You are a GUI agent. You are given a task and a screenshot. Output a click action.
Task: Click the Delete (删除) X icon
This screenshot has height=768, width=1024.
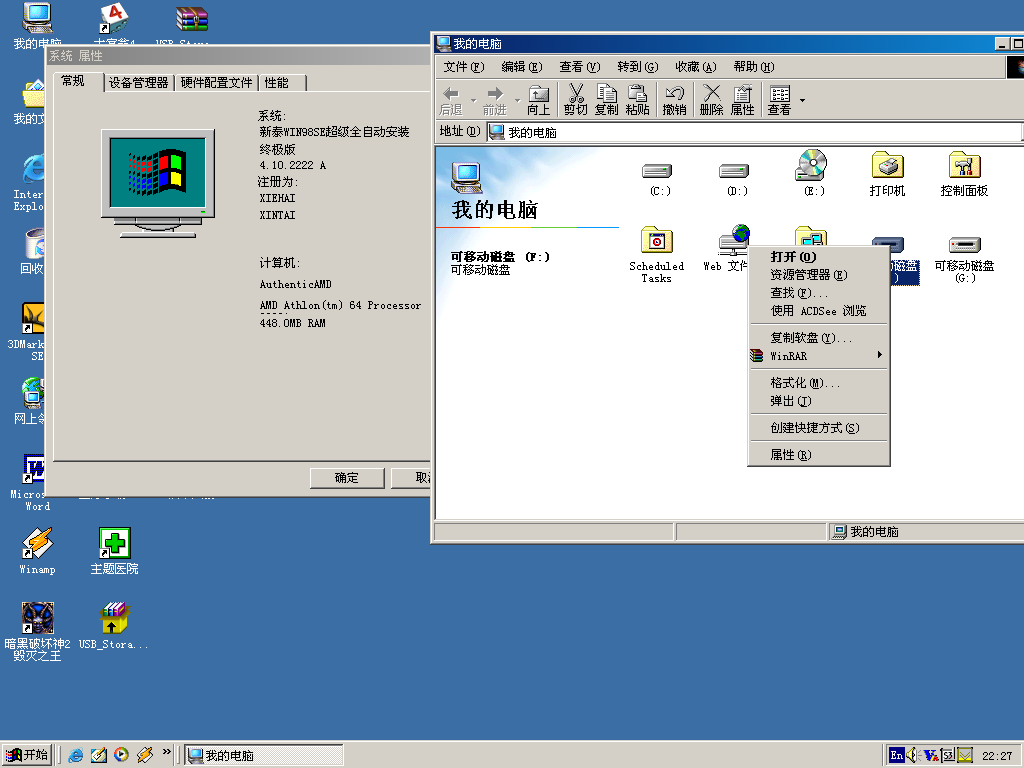tap(711, 100)
